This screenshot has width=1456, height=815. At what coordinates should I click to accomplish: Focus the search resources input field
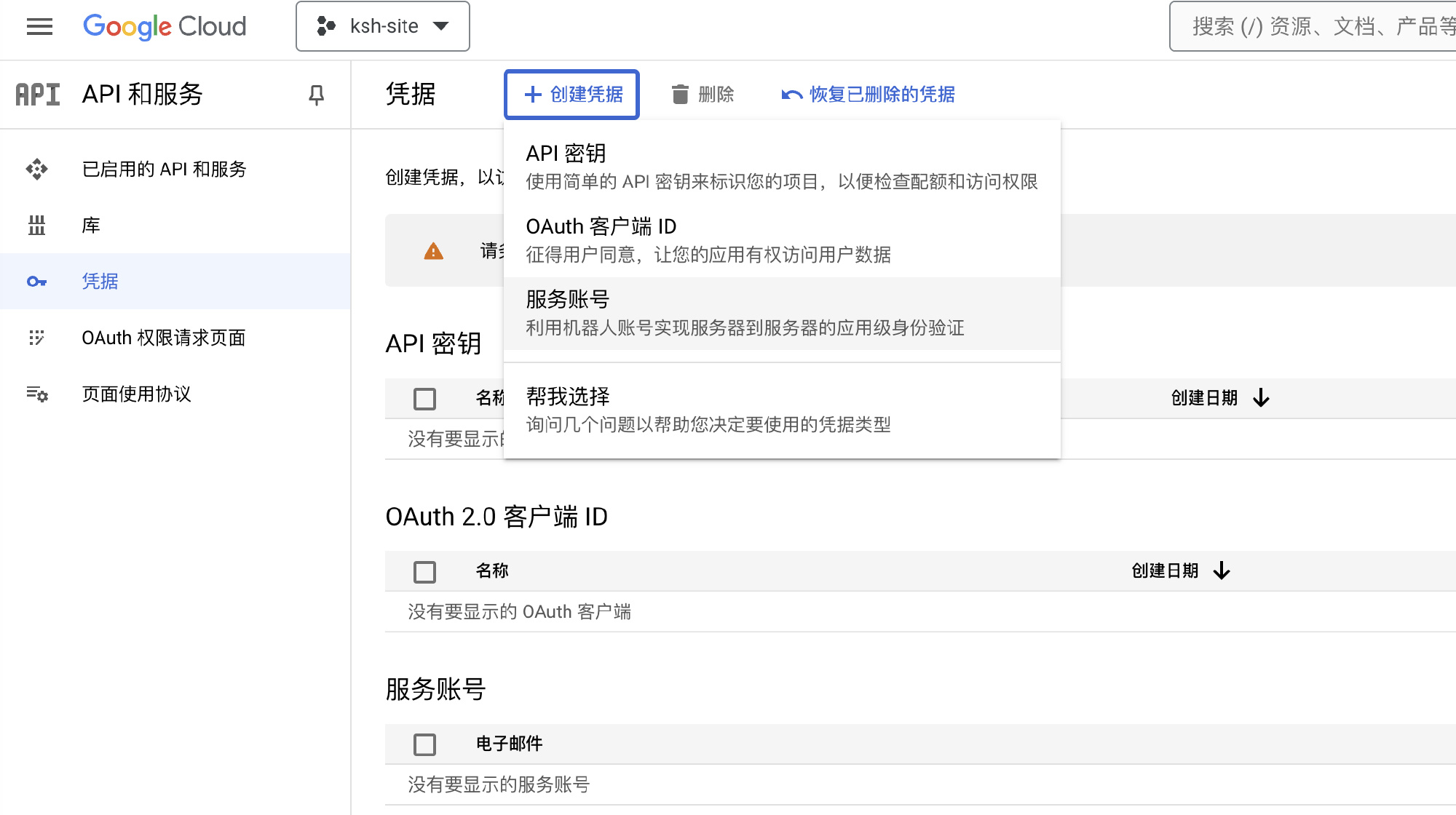tap(1313, 26)
